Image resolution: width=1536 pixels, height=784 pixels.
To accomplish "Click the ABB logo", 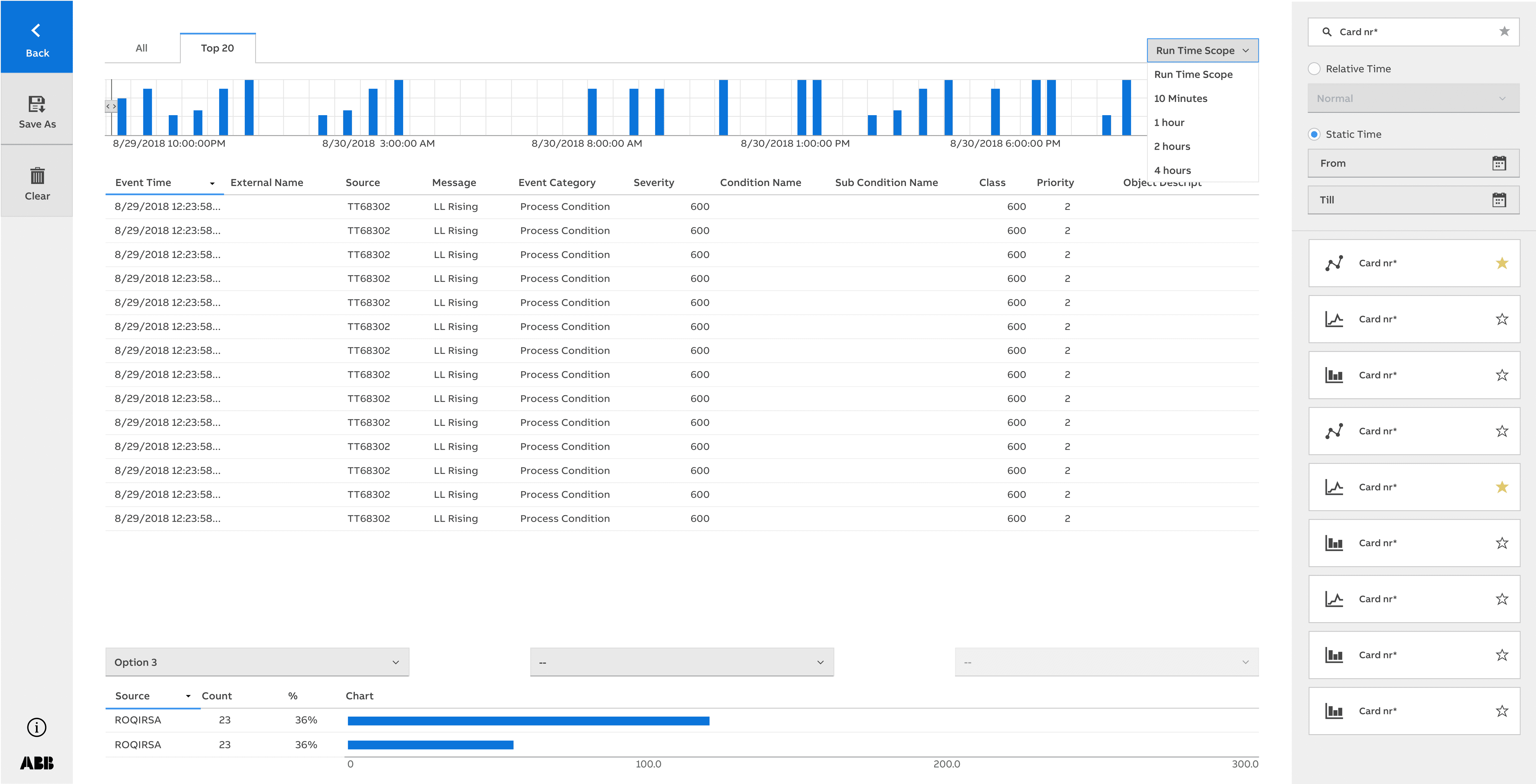I will (x=37, y=763).
